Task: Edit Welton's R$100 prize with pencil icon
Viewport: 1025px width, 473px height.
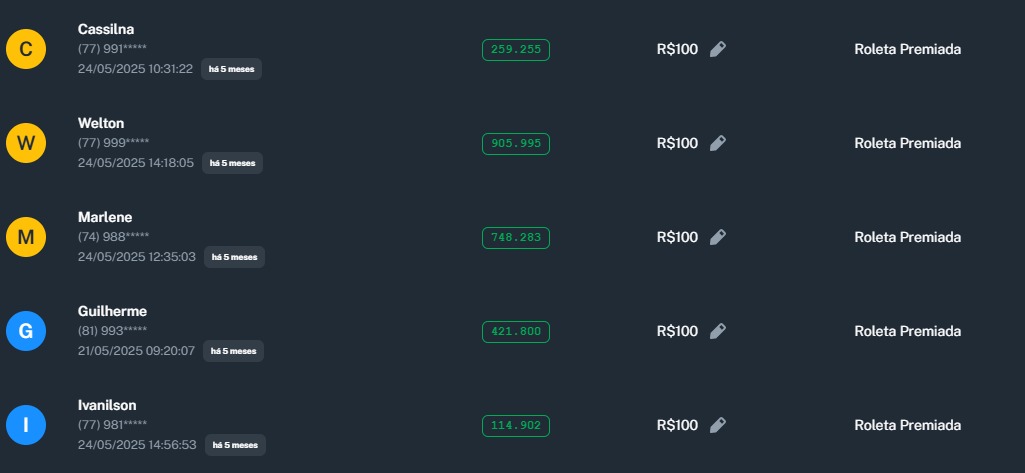Action: coord(718,143)
